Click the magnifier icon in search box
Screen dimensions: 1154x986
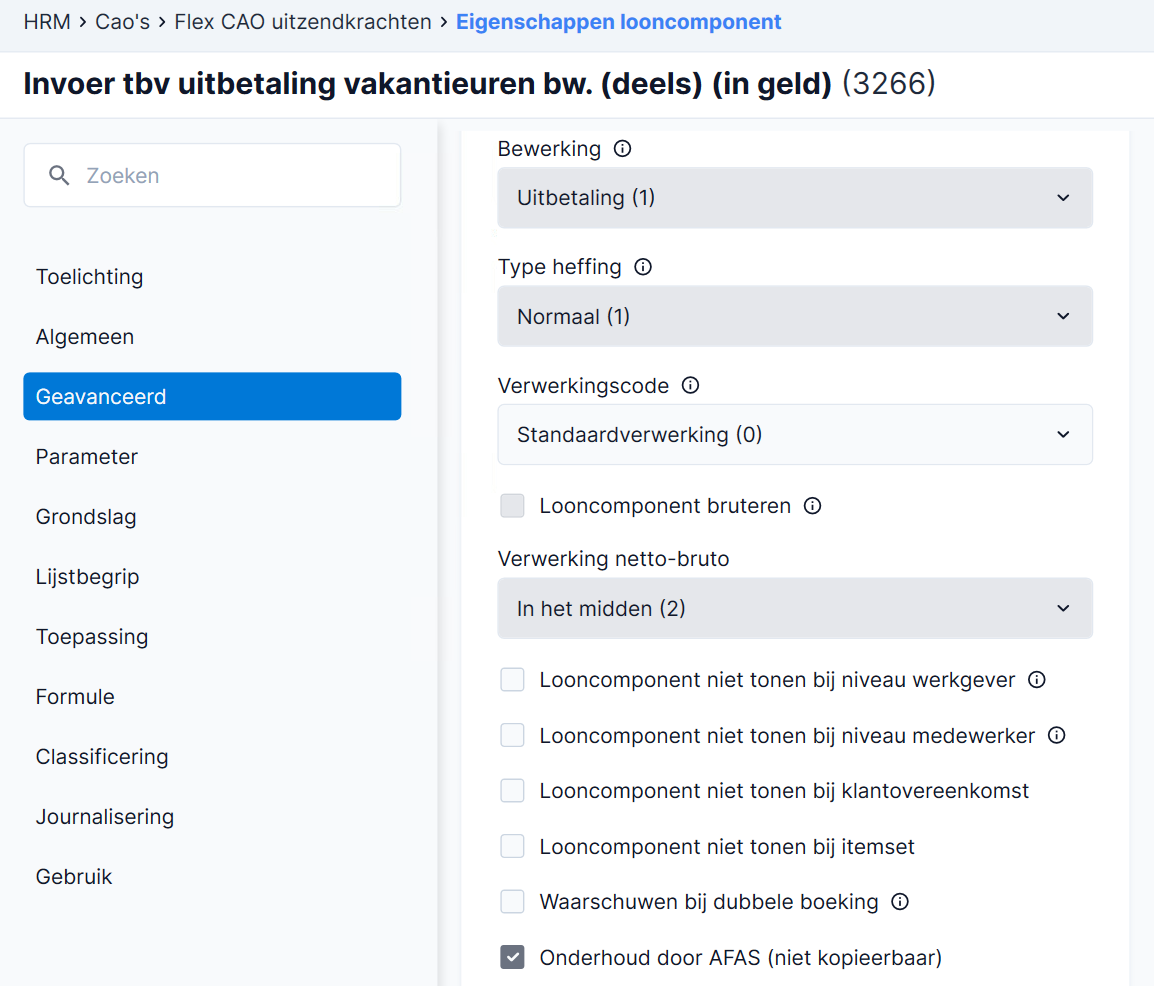(x=59, y=175)
